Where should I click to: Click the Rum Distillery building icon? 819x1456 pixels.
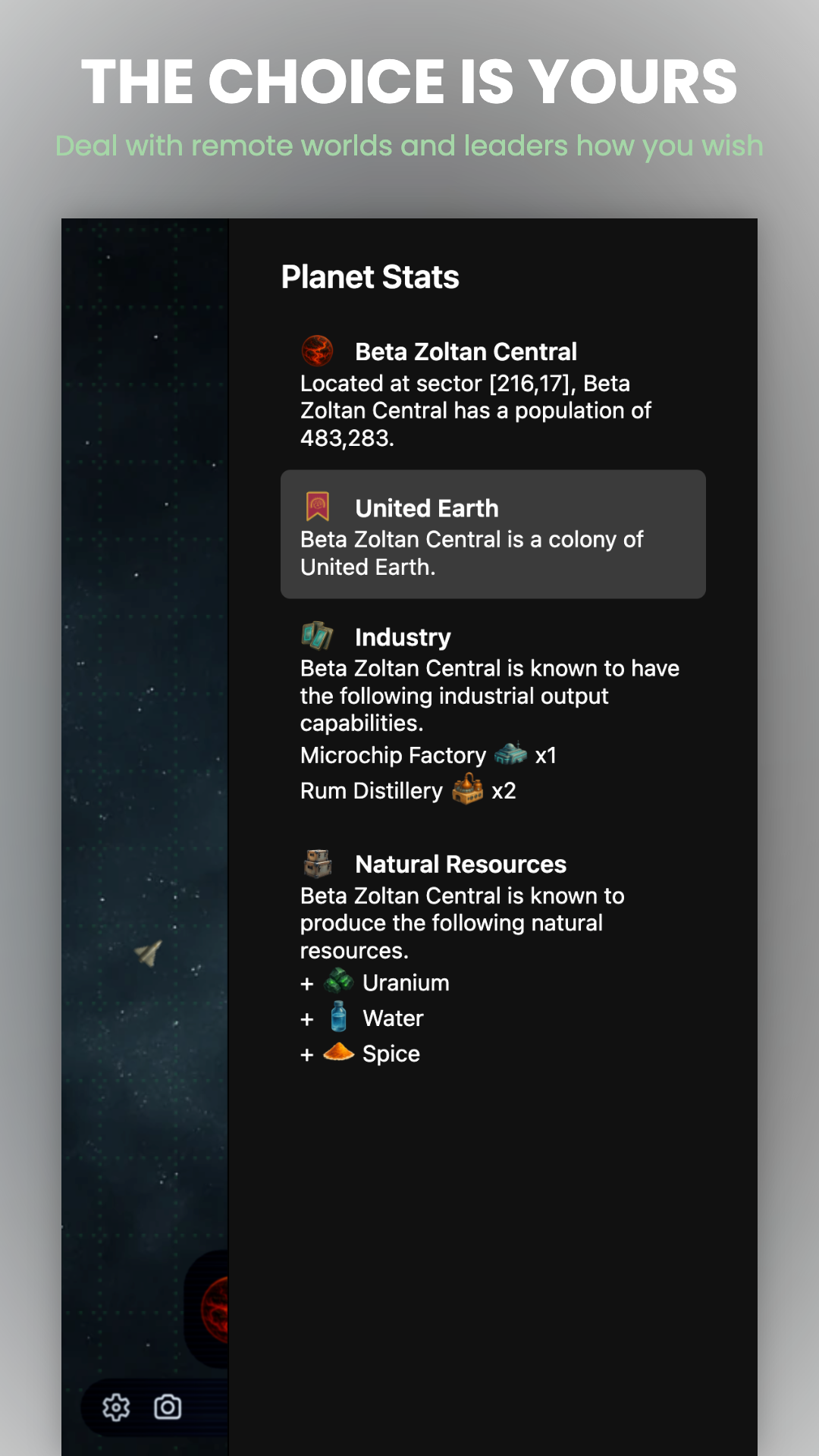[x=467, y=789]
